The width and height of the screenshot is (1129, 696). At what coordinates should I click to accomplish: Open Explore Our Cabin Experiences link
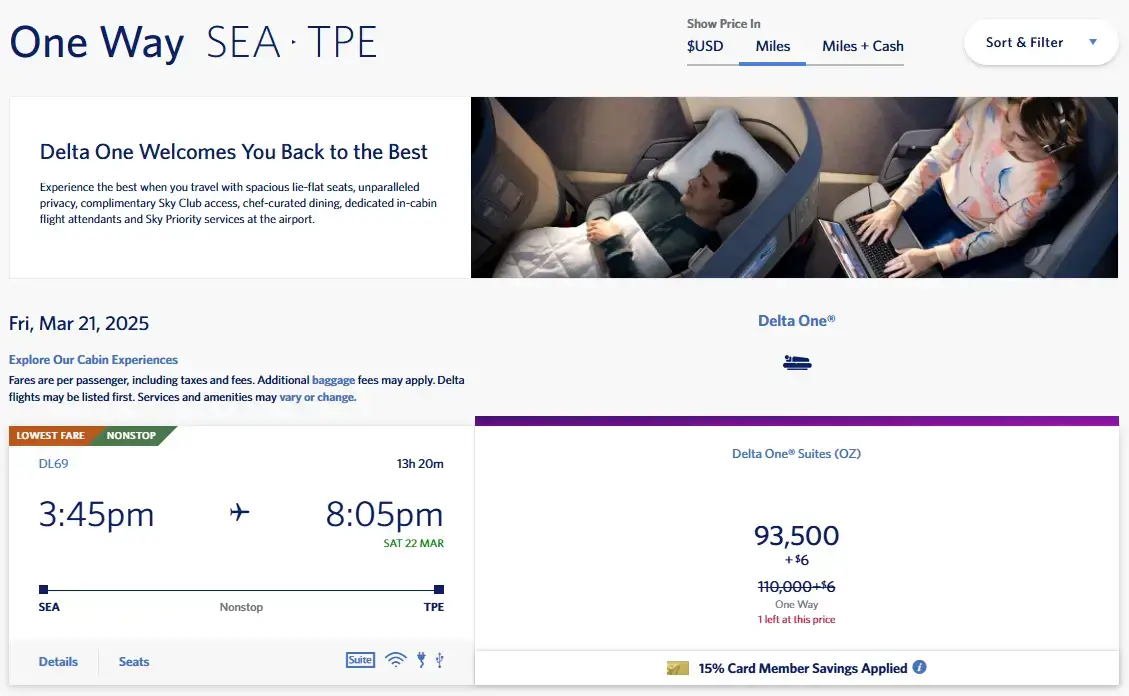click(x=93, y=360)
